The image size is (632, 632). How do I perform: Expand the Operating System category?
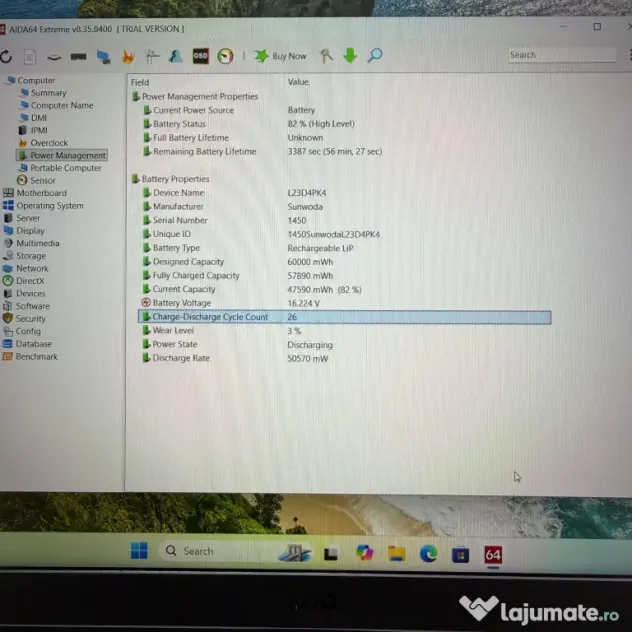[43, 206]
